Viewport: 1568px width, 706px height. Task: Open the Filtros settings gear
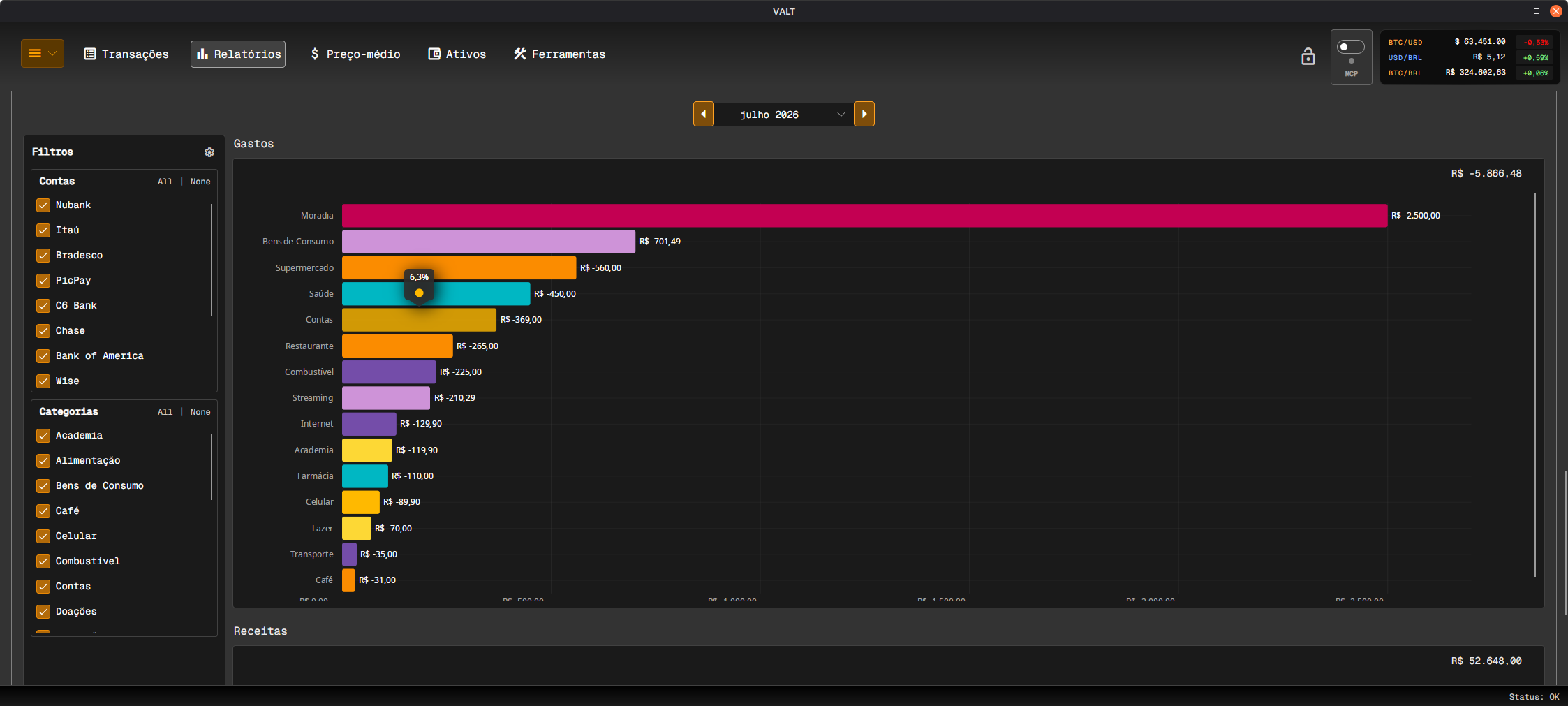(x=209, y=152)
